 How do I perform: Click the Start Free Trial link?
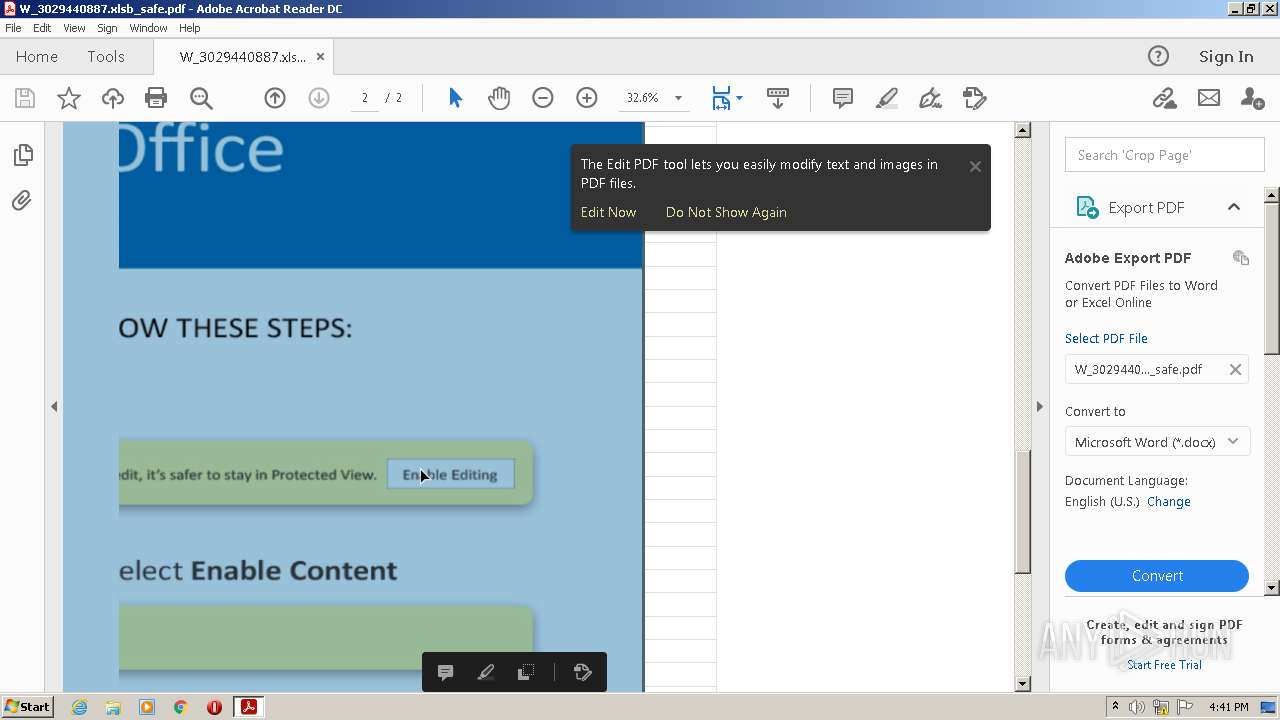click(x=1164, y=665)
